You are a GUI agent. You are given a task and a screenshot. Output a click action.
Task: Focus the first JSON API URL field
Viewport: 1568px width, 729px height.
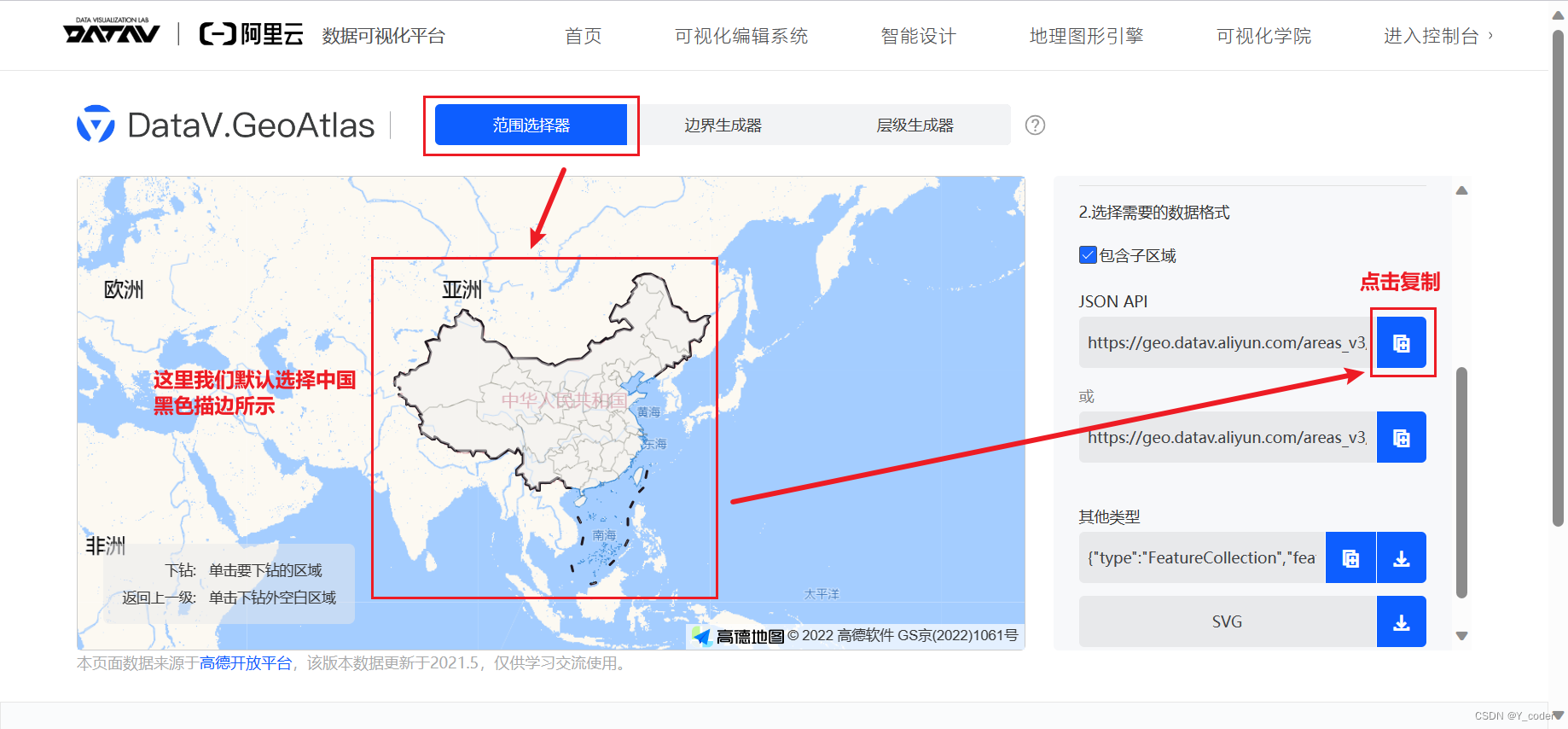(1228, 342)
